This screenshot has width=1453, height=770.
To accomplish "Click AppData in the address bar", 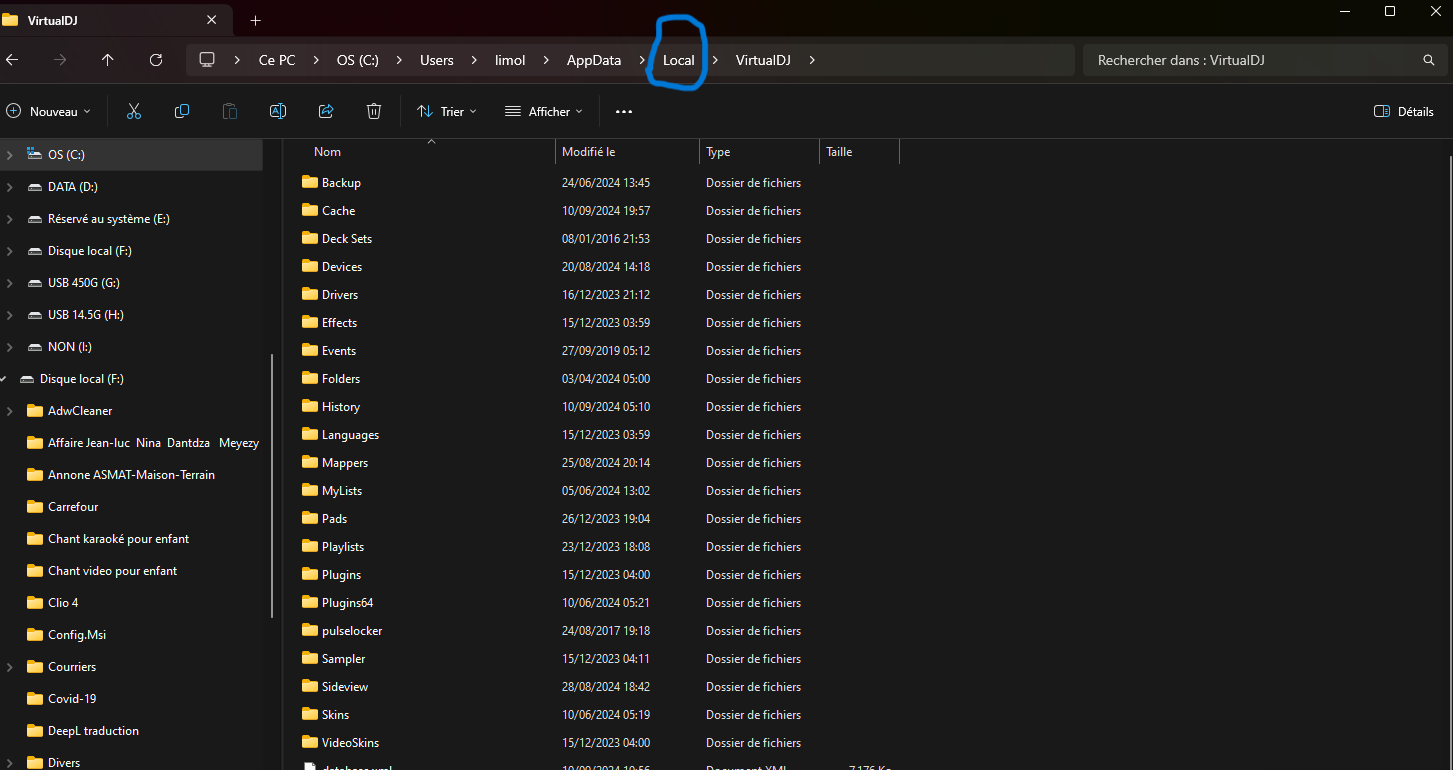I will (x=594, y=60).
